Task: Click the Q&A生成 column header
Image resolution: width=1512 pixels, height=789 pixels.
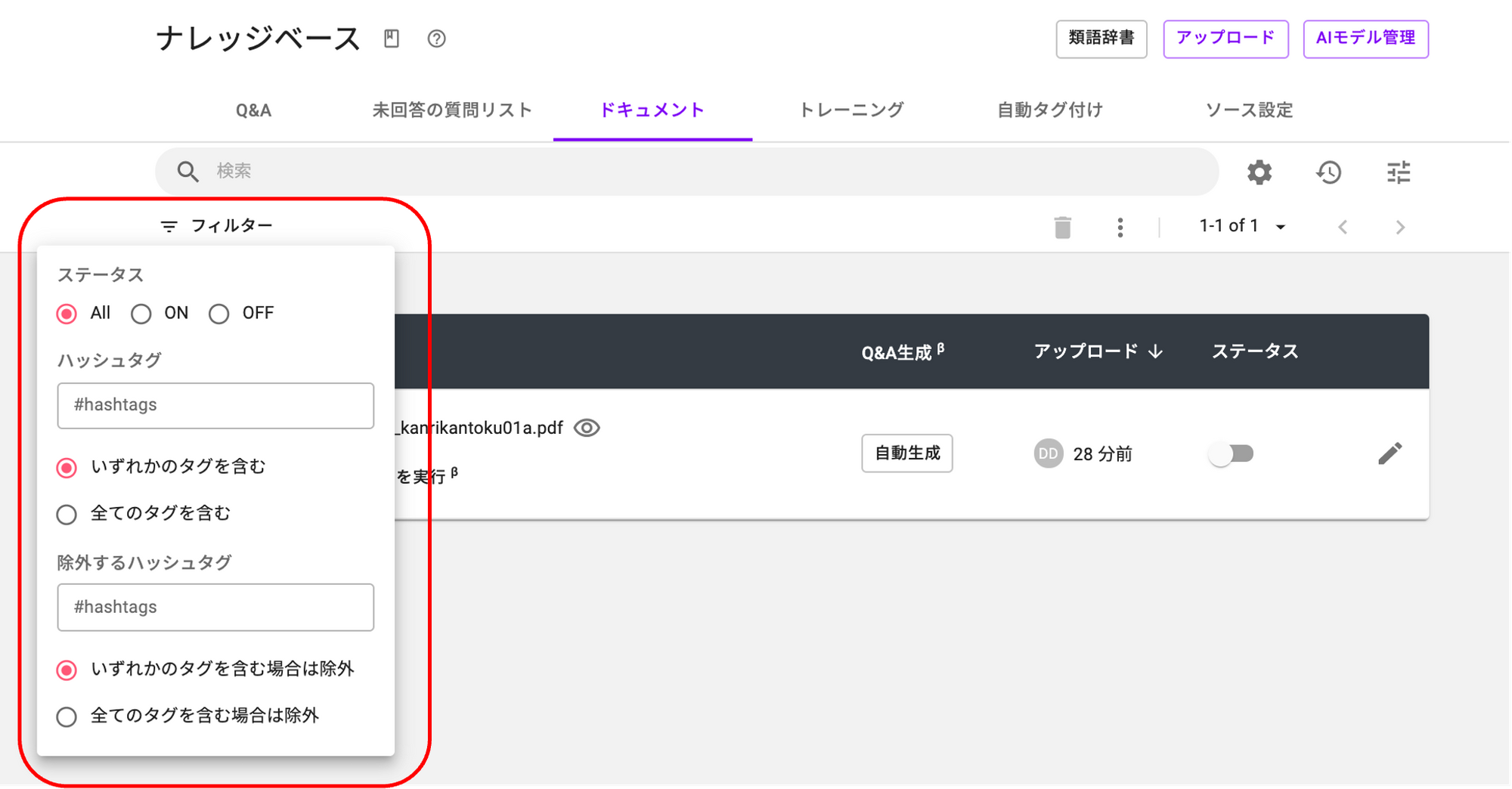Action: (x=903, y=352)
